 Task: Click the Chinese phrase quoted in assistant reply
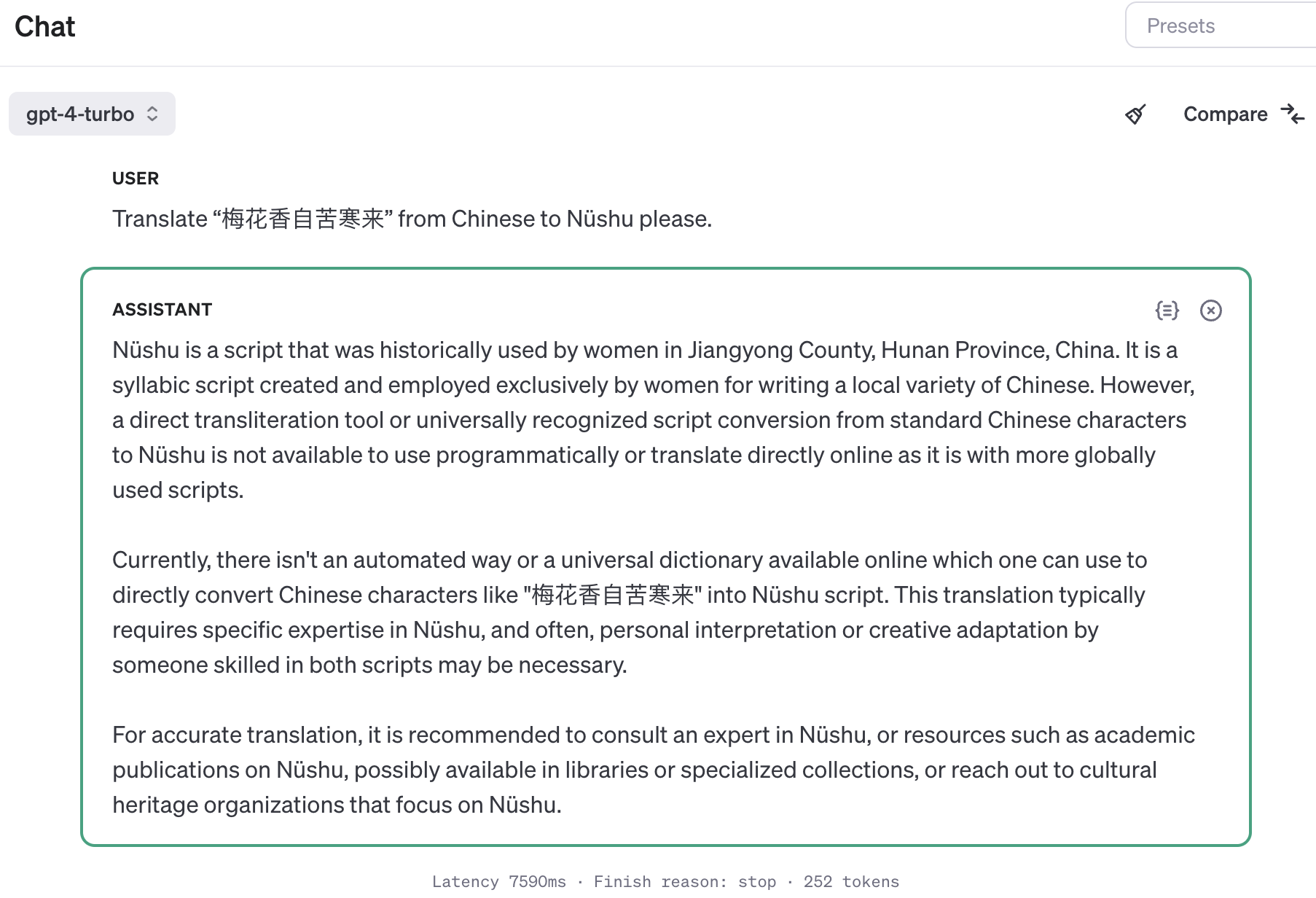612,595
